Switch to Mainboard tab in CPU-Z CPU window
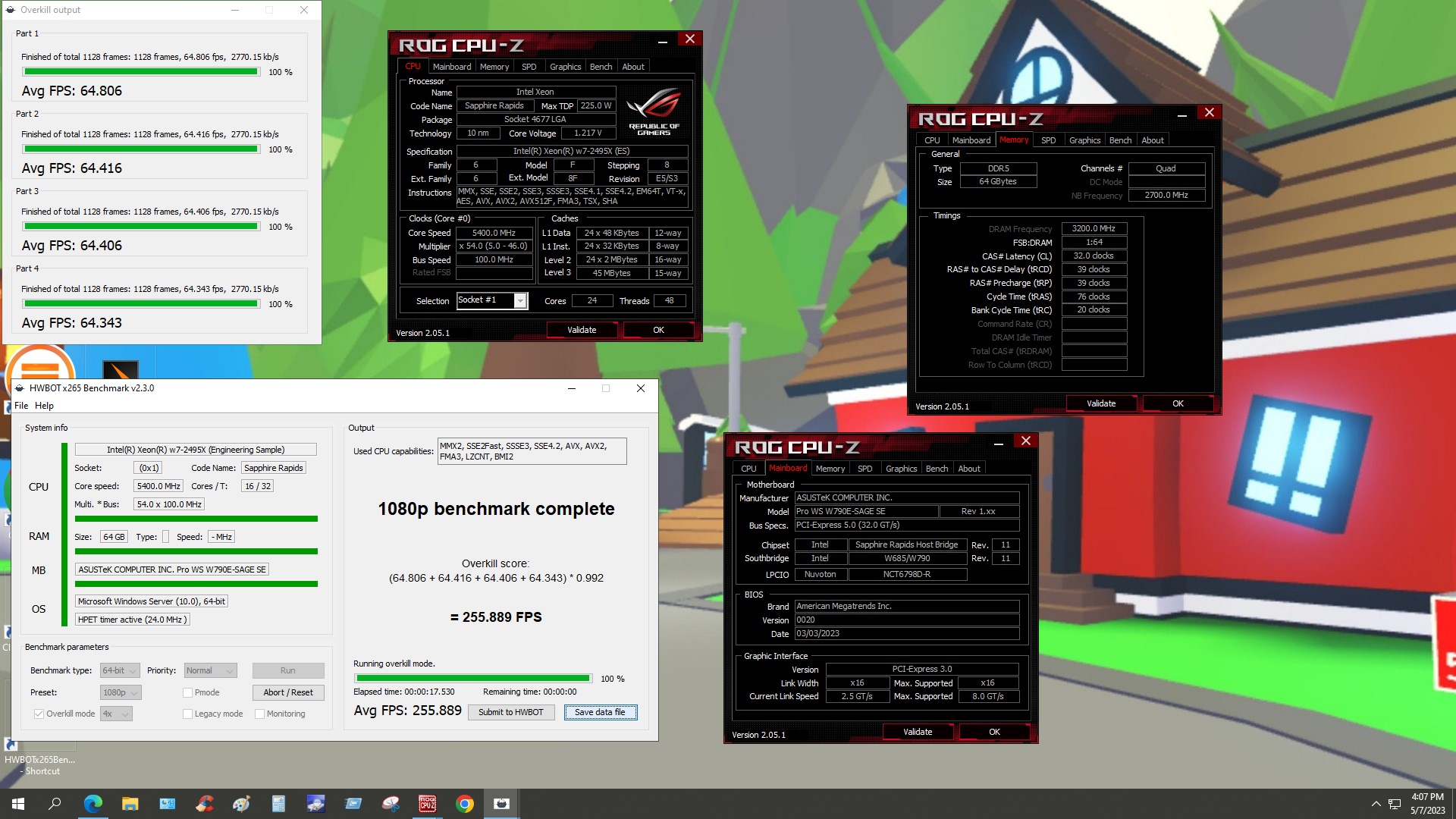The image size is (1456, 819). [x=452, y=67]
